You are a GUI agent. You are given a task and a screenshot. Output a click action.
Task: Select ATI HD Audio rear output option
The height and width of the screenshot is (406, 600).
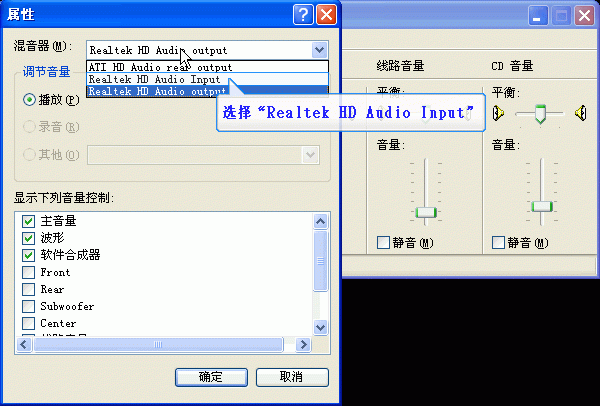click(207, 67)
